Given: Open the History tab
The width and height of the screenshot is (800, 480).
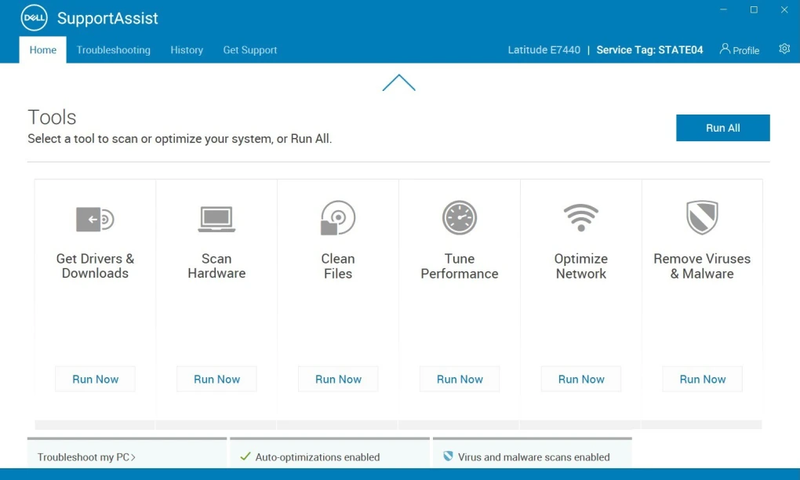Looking at the screenshot, I should pos(186,50).
